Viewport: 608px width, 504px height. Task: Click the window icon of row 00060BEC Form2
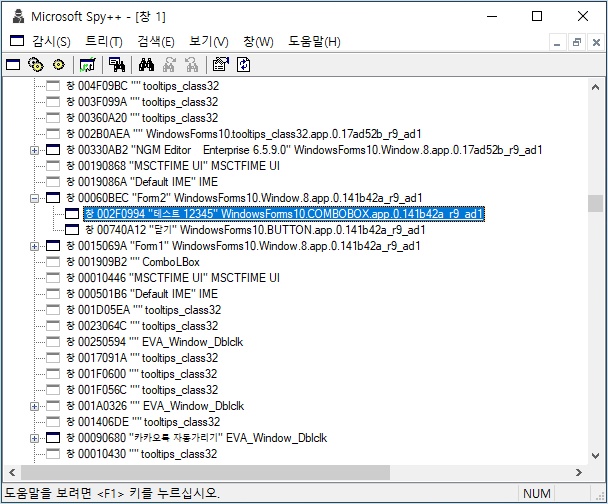pyautogui.click(x=53, y=198)
